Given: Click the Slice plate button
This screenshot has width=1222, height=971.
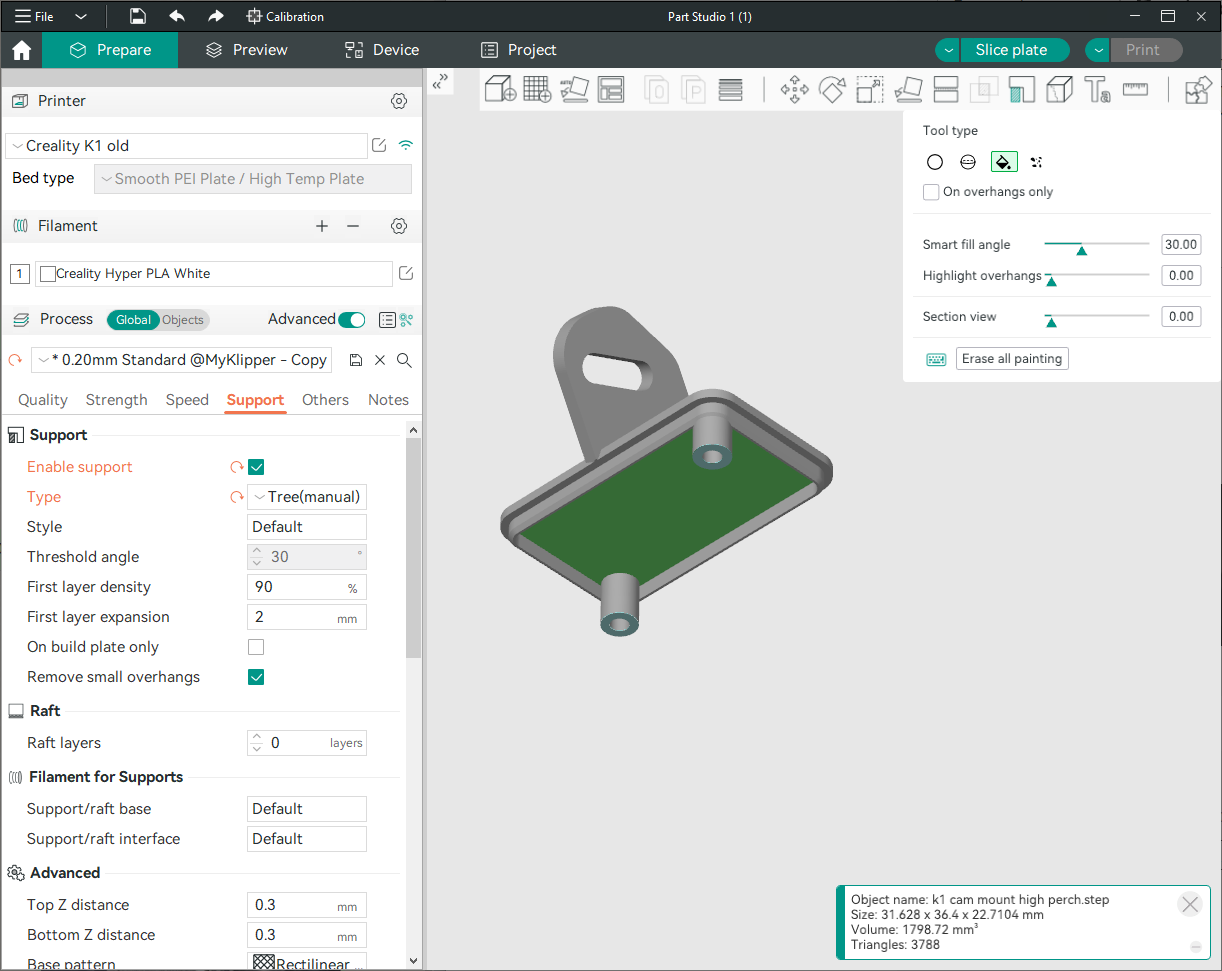Looking at the screenshot, I should pyautogui.click(x=1011, y=50).
